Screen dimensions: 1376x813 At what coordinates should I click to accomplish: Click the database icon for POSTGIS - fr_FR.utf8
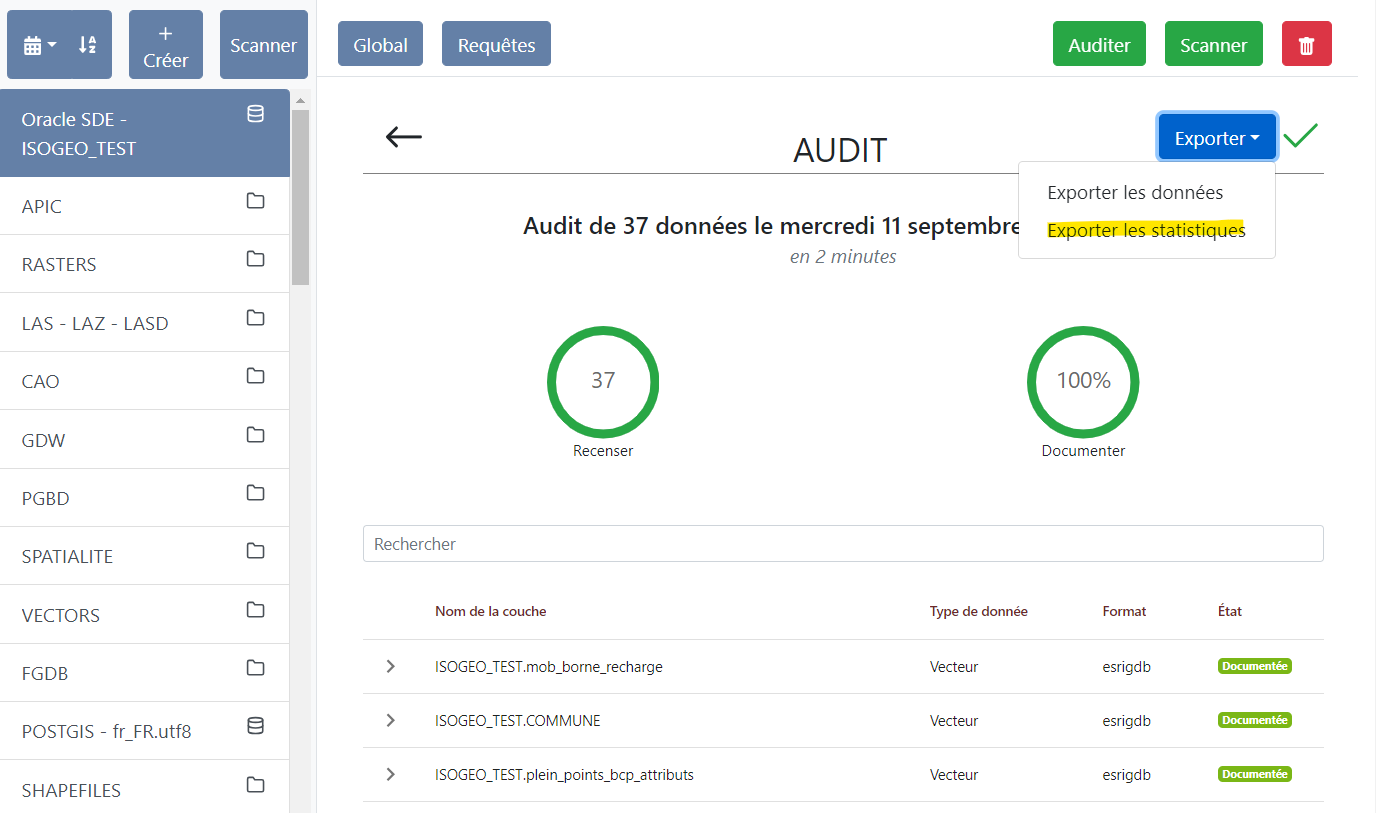255,726
